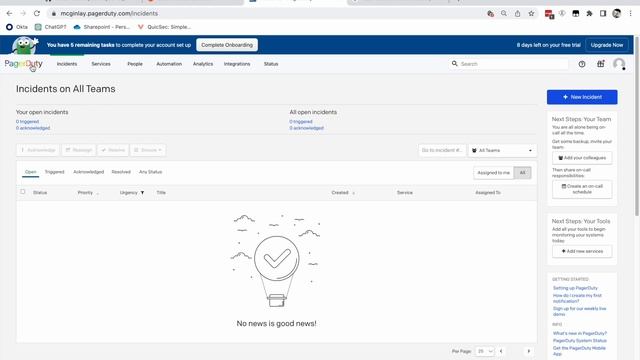Open Setting up PagerDuty link
Screen dimensions: 640x360
pos(575,288)
